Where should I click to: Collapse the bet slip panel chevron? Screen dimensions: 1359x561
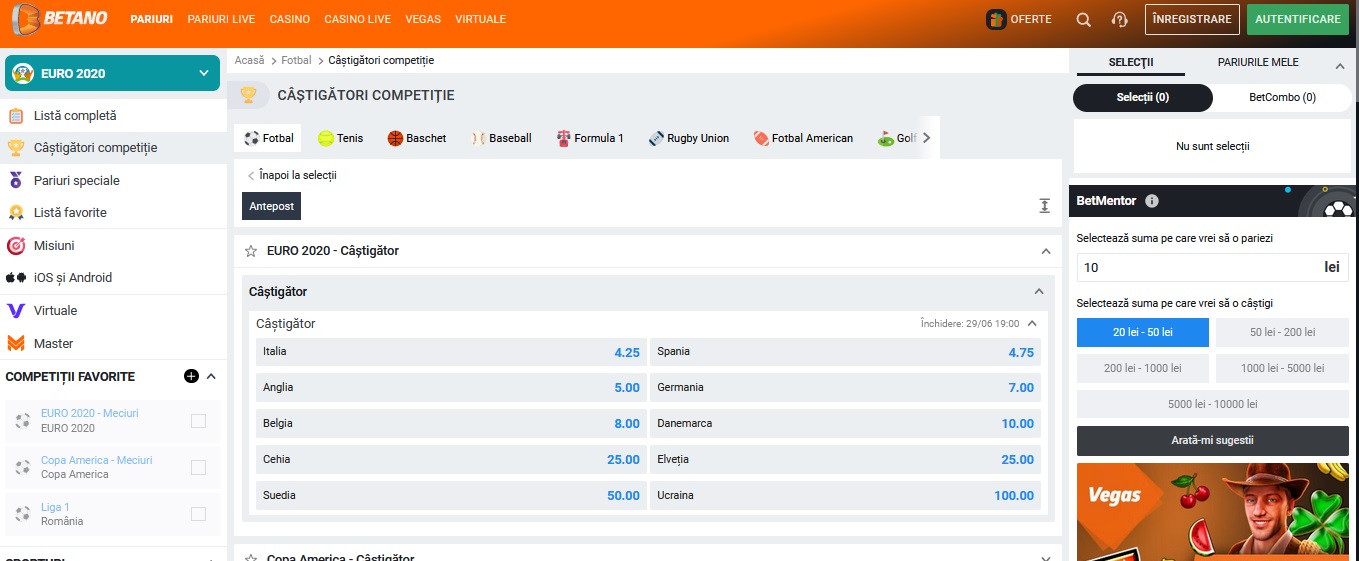[x=1340, y=66]
